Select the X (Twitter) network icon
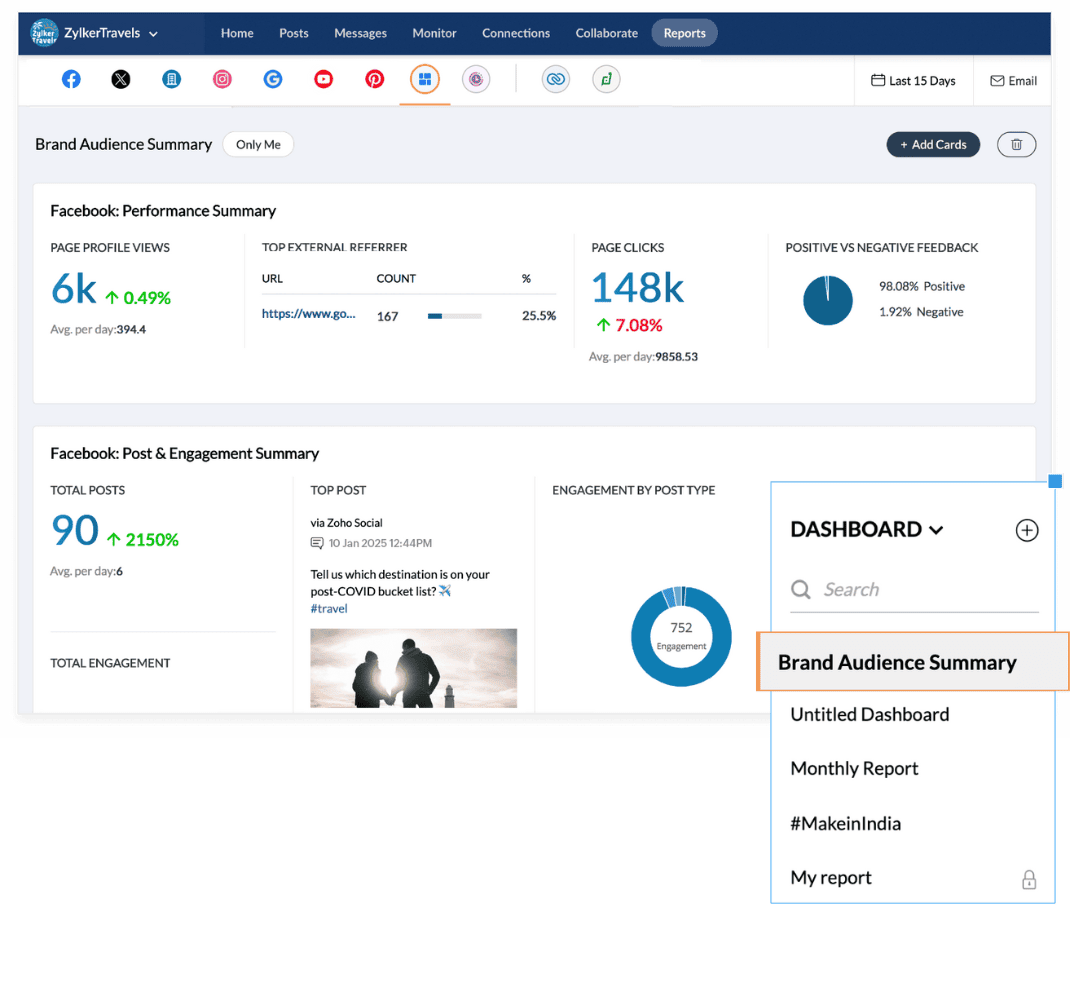Screen dimensions: 1070x990 click(x=121, y=80)
